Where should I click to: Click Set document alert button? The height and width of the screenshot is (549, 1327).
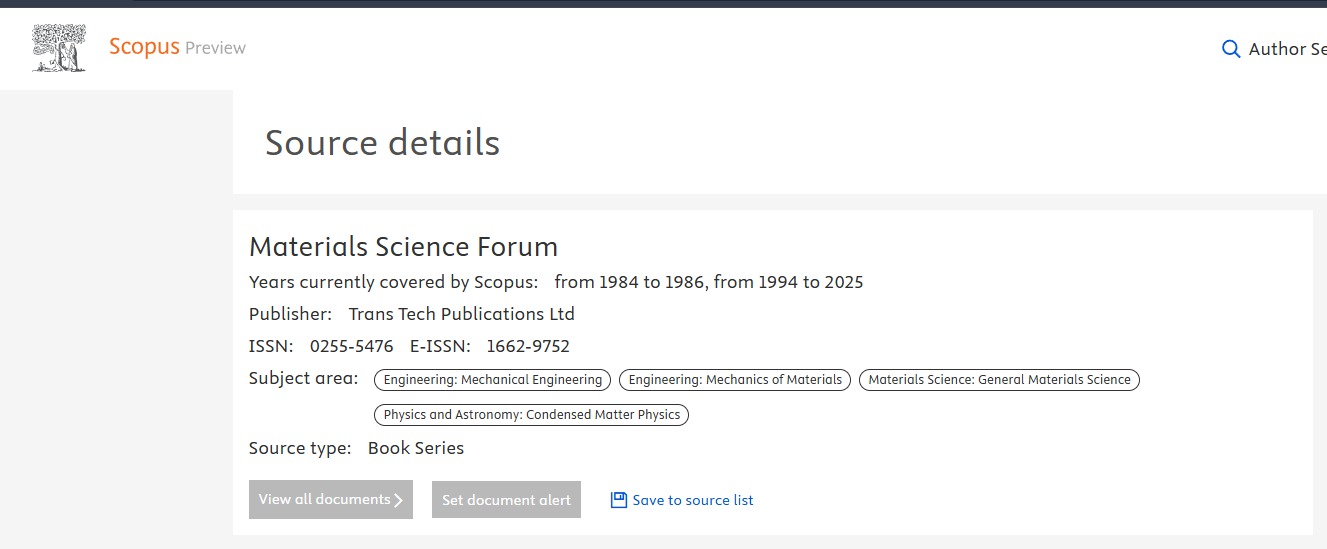click(506, 499)
